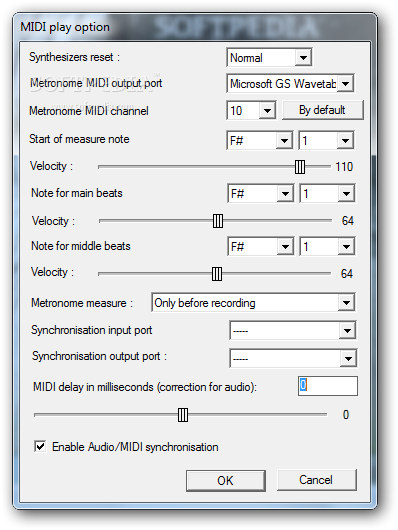Click the Synthesizers reset label

(x=74, y=57)
